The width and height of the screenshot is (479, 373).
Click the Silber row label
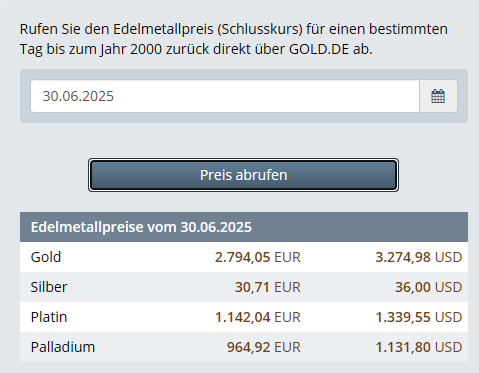click(x=49, y=287)
